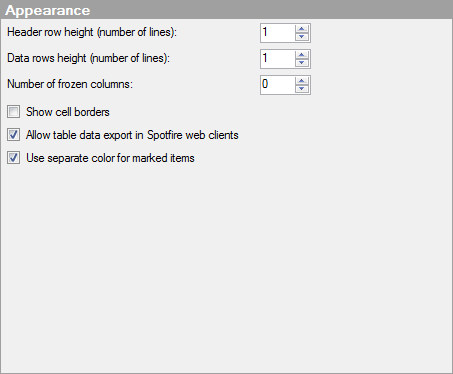Screen dimensions: 453x374
Task: Enable the Show cell borders checkbox
Action: point(14,112)
